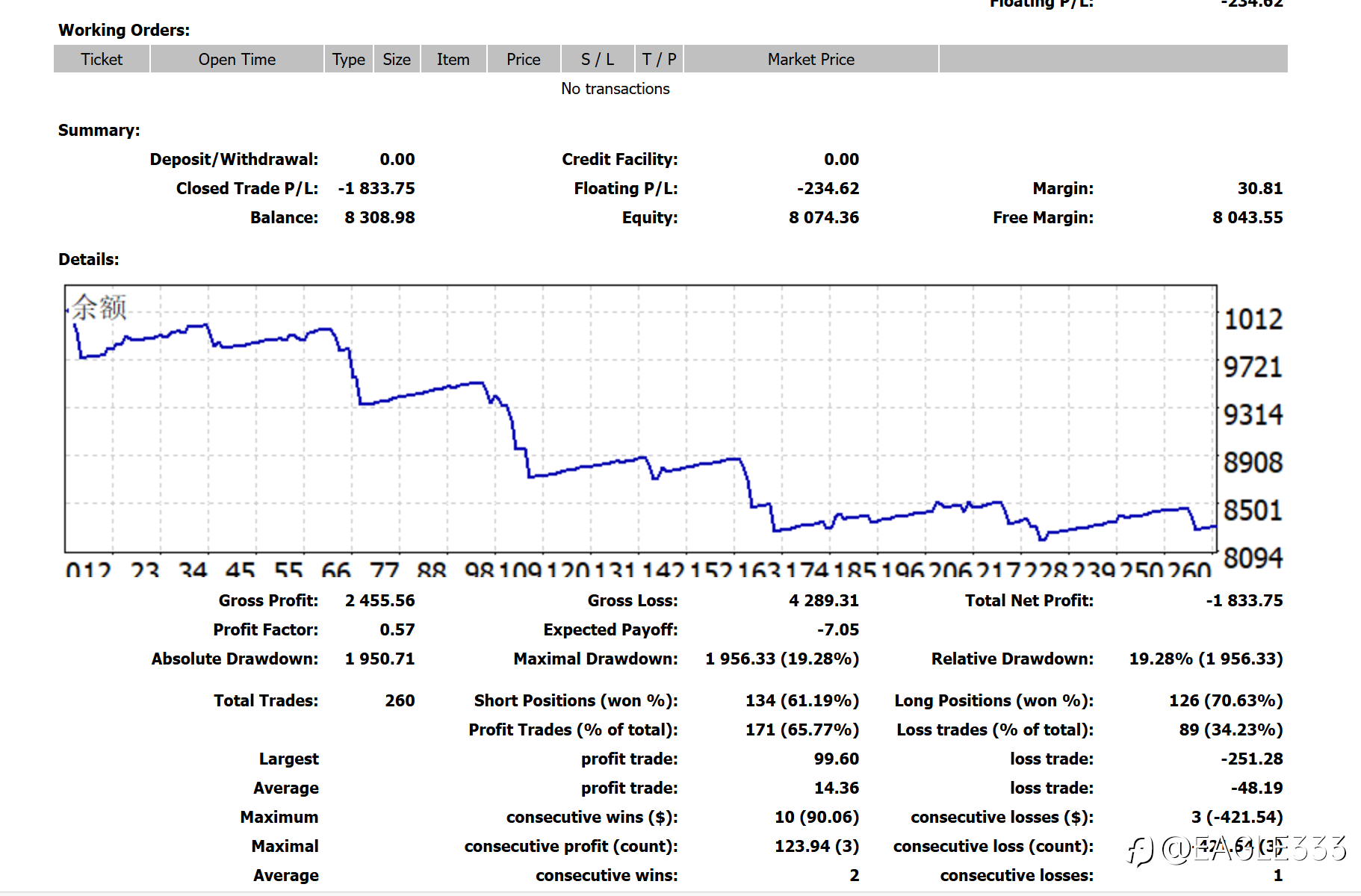1361x896 pixels.
Task: Select the Market Price column header
Action: pos(811,59)
